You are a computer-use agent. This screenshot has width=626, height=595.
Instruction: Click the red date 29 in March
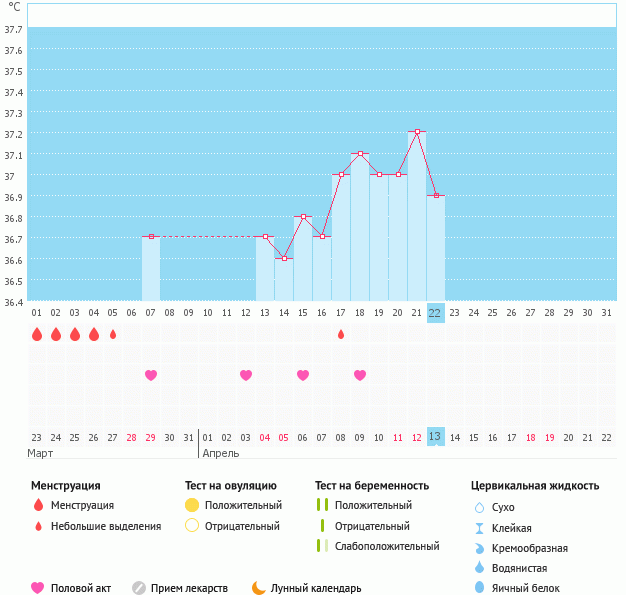(151, 437)
